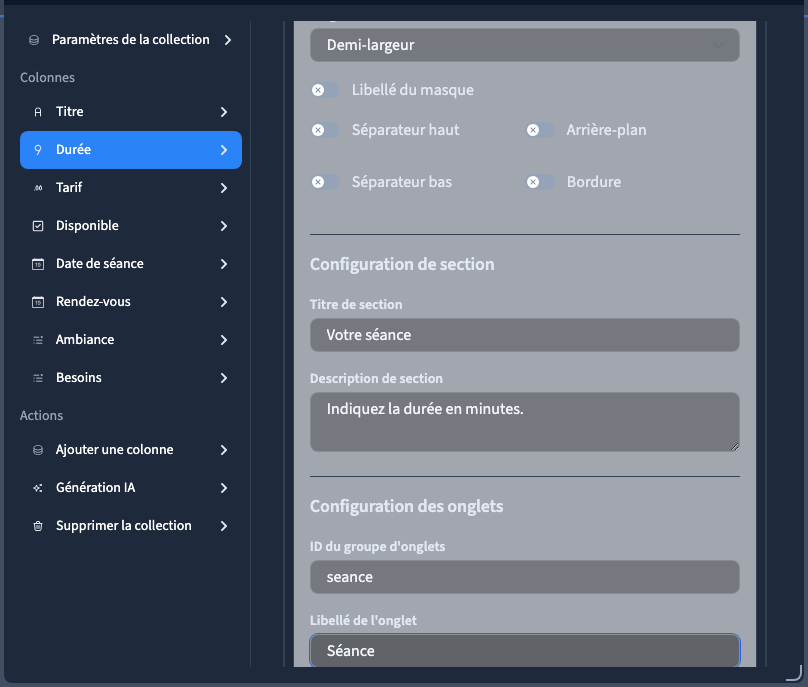Click the decimal icon next to Tarif
This screenshot has height=687, width=808.
point(38,188)
